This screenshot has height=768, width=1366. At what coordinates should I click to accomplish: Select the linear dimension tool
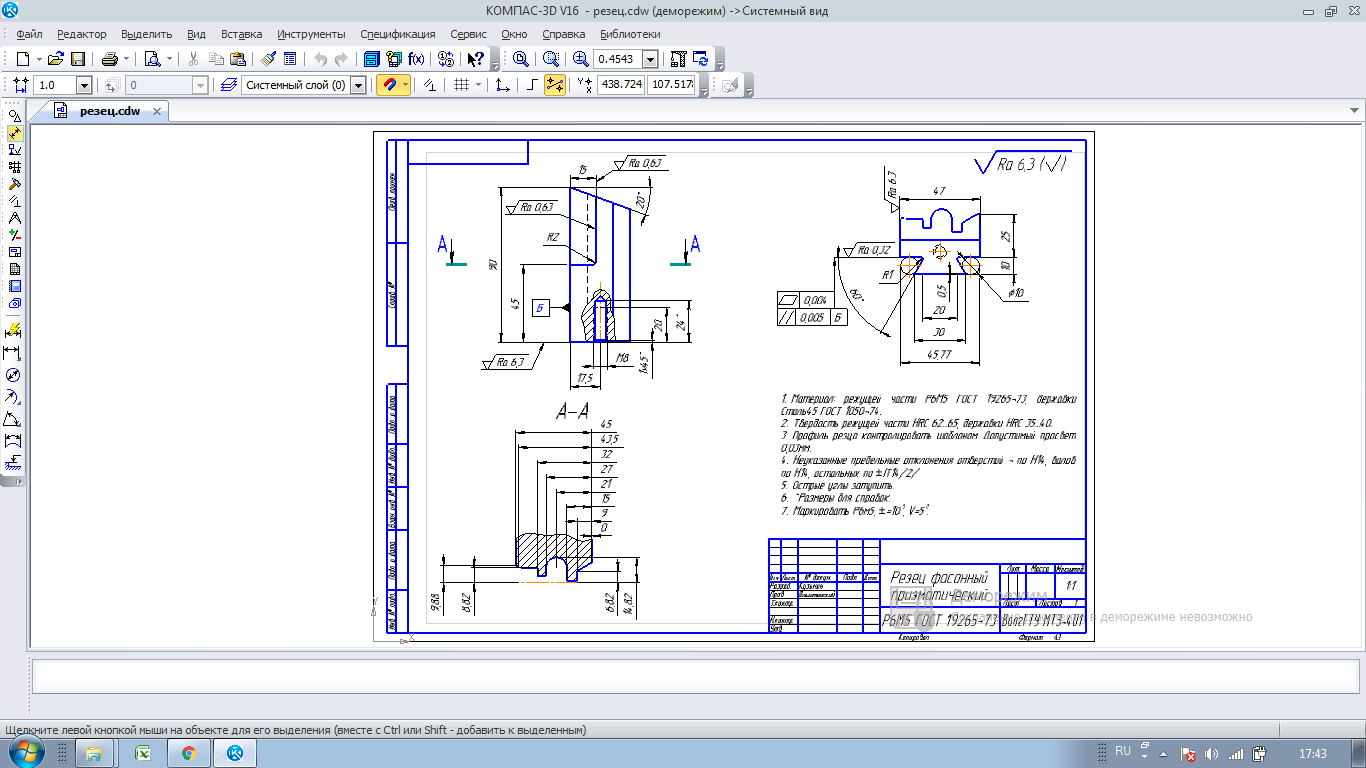tap(13, 353)
